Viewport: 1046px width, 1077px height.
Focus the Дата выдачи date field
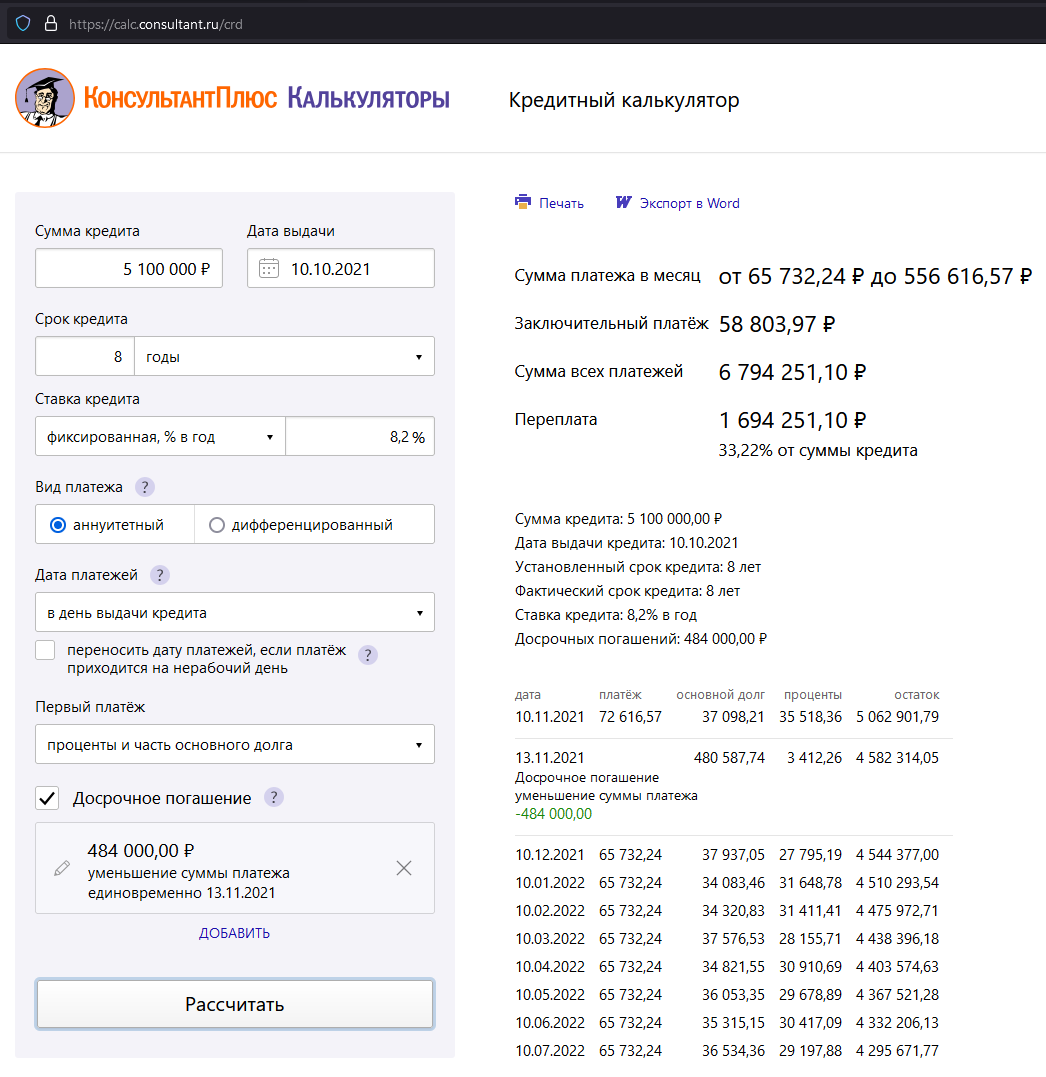click(x=341, y=268)
